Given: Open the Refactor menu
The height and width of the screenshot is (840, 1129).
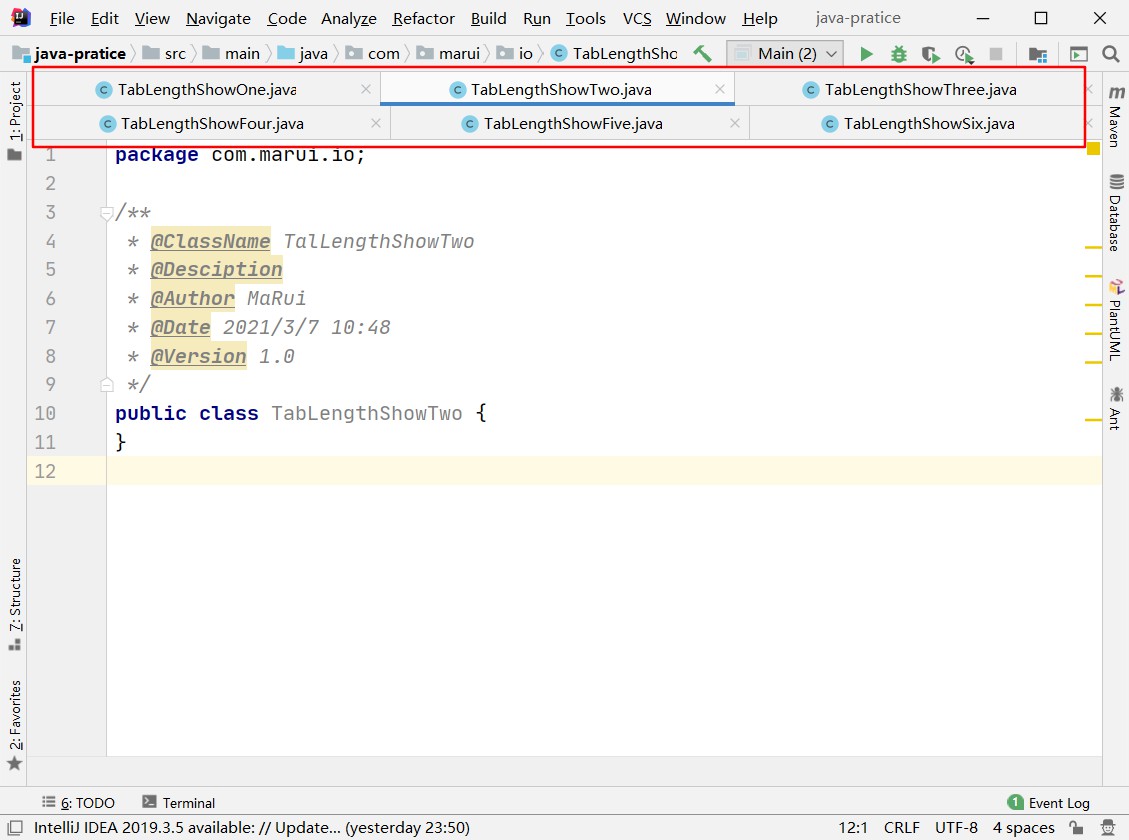Looking at the screenshot, I should 423,19.
